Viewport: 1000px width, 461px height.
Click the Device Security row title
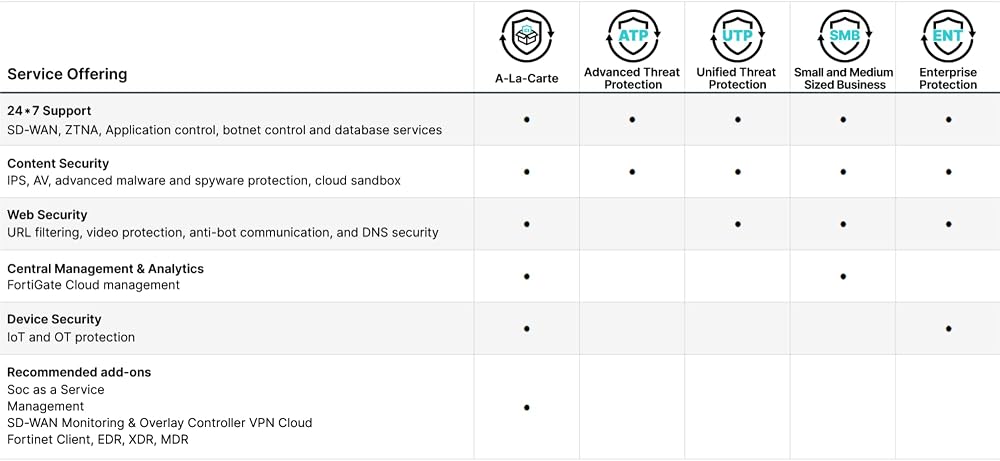pyautogui.click(x=54, y=319)
